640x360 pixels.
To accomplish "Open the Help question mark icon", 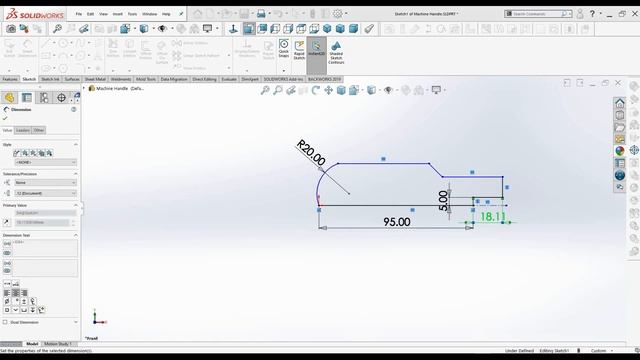I will (592, 14).
